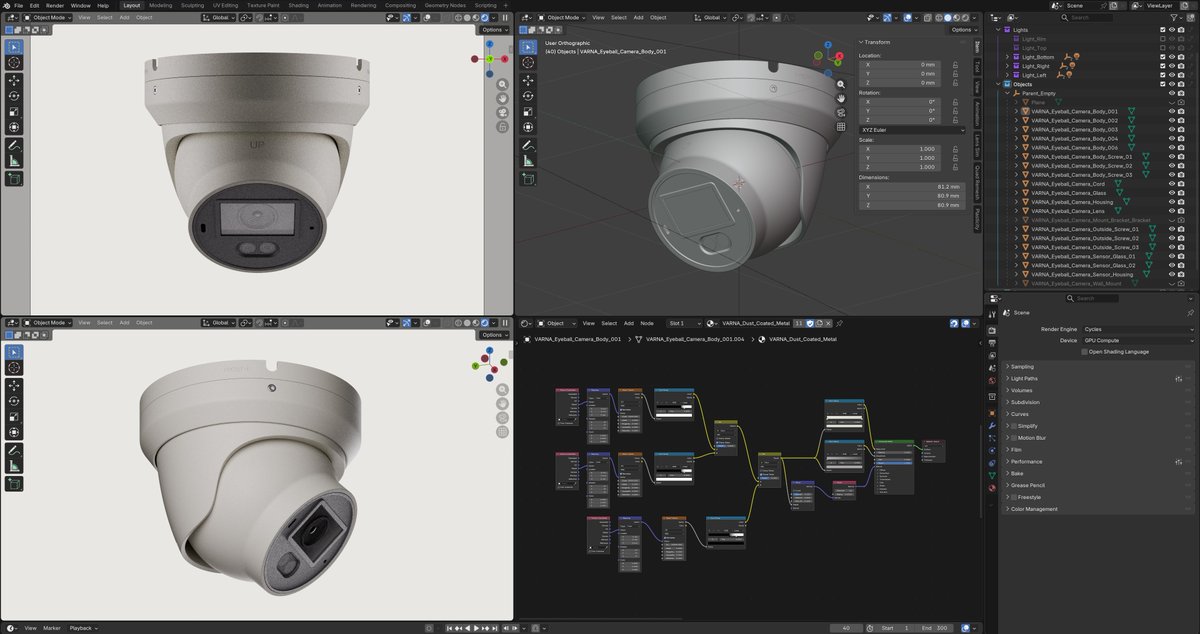Hide VARNA_Eyeball_Camera_Body_002 with its eye icon
Viewport: 1200px width, 634px height.
pyautogui.click(x=1171, y=120)
